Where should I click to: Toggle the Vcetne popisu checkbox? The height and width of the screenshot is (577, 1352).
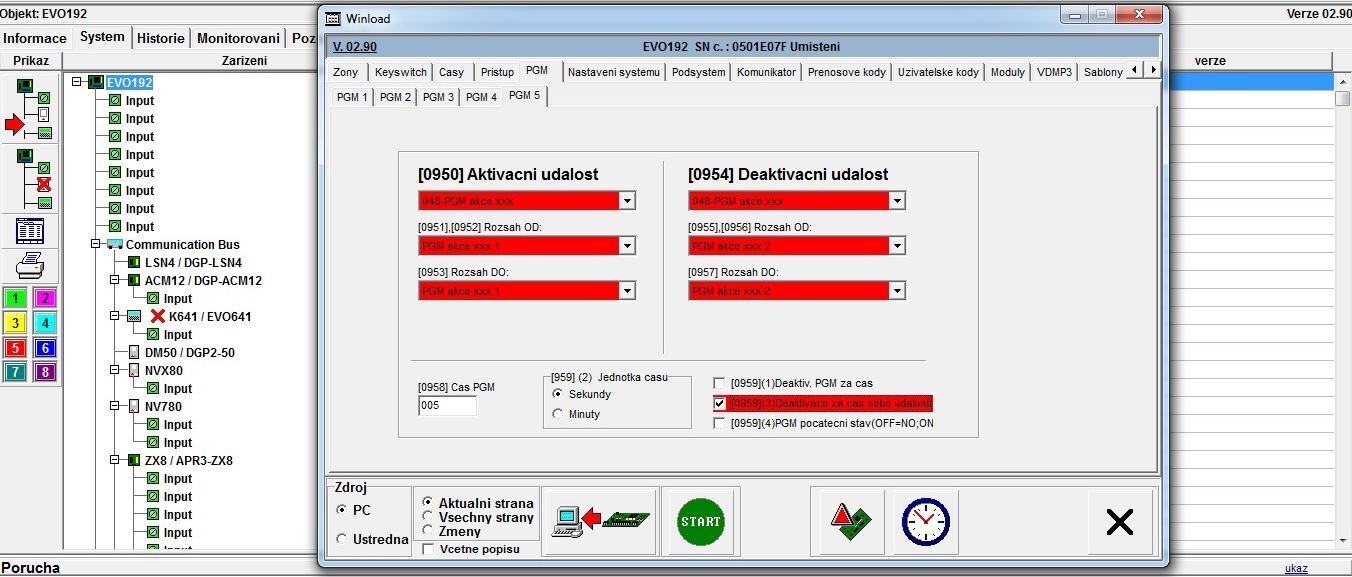[428, 549]
